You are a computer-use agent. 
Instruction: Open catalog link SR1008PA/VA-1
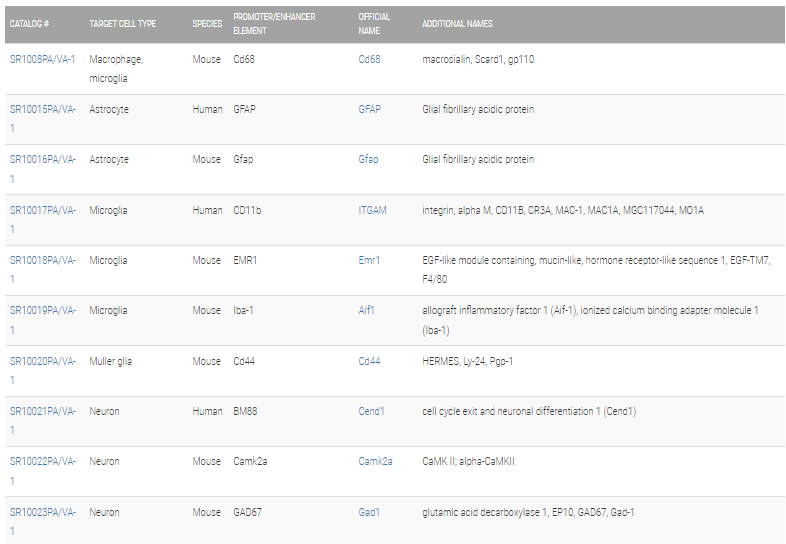pyautogui.click(x=43, y=59)
